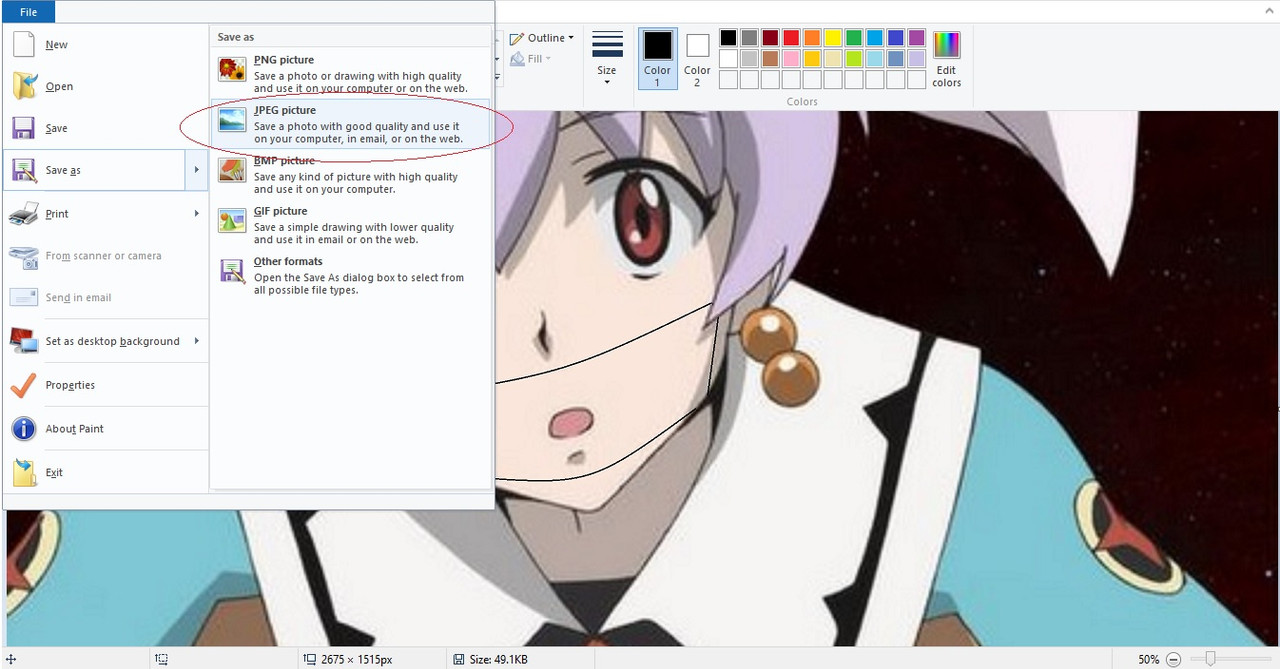This screenshot has height=669, width=1280.
Task: Save as GIF picture
Action: pyautogui.click(x=352, y=225)
